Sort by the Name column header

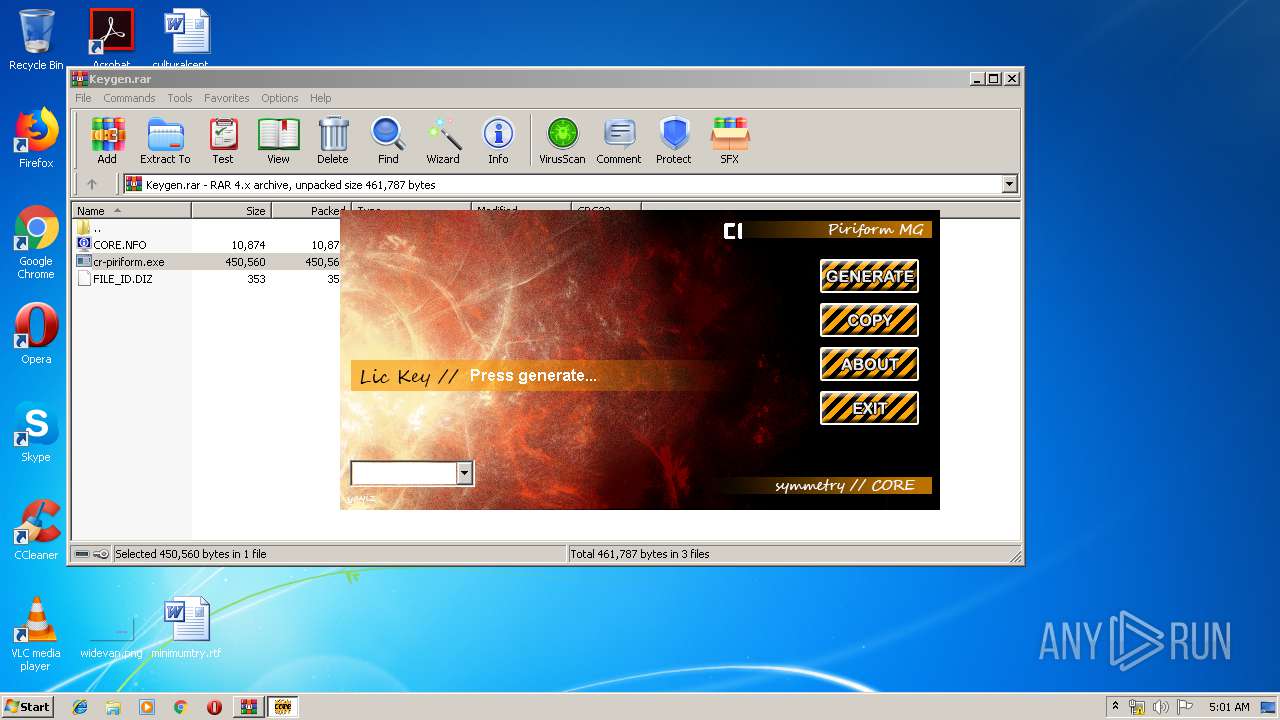(x=131, y=211)
